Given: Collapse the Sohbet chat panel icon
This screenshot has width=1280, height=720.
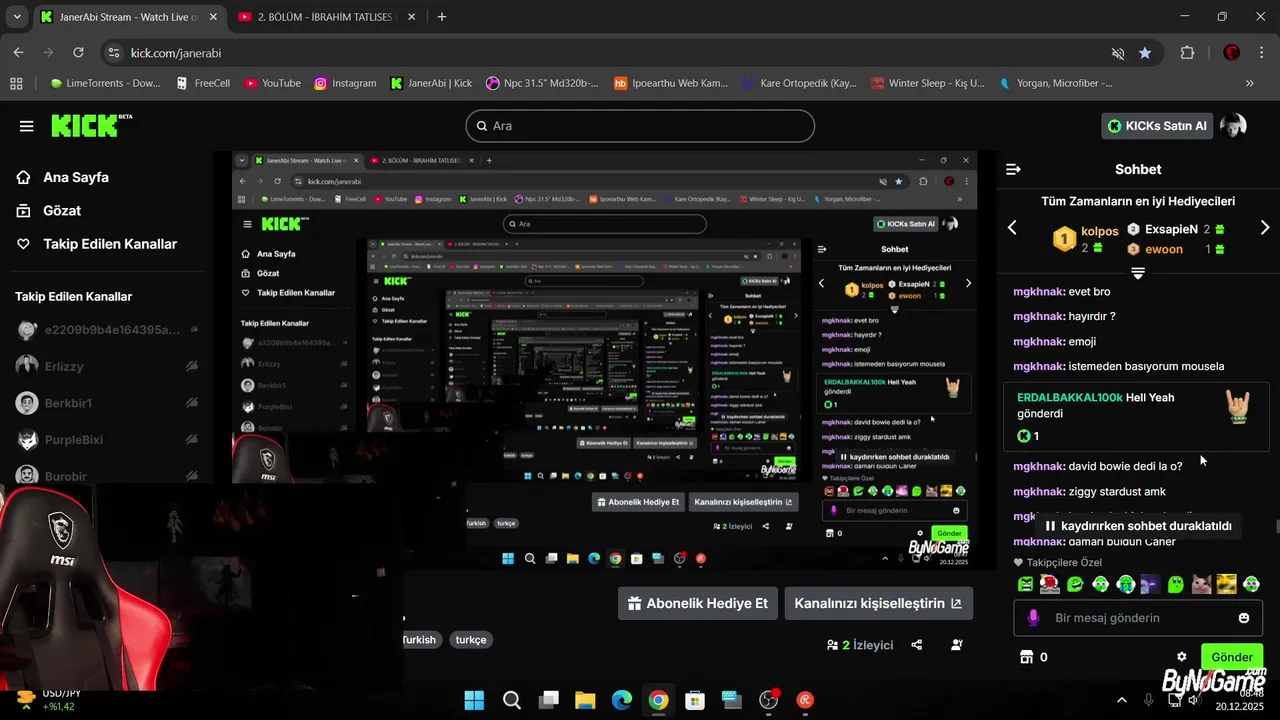Looking at the screenshot, I should click(1013, 169).
